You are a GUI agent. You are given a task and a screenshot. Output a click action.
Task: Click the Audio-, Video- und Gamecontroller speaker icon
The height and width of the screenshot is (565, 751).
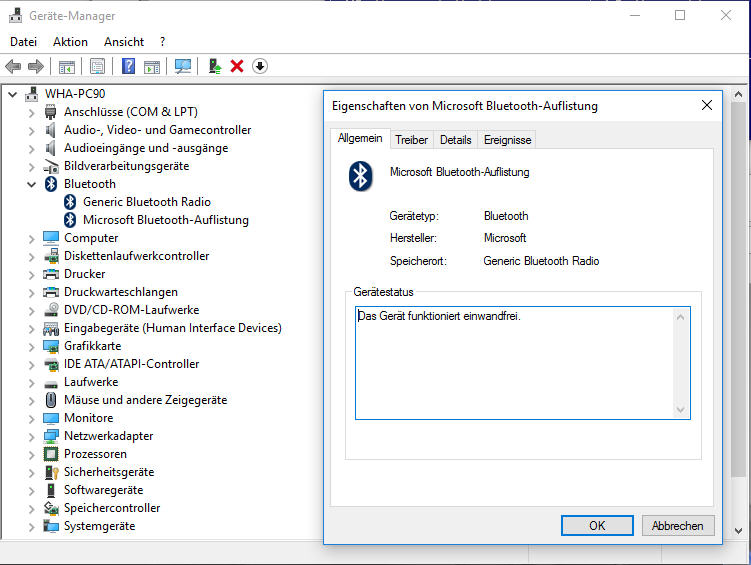(x=50, y=130)
